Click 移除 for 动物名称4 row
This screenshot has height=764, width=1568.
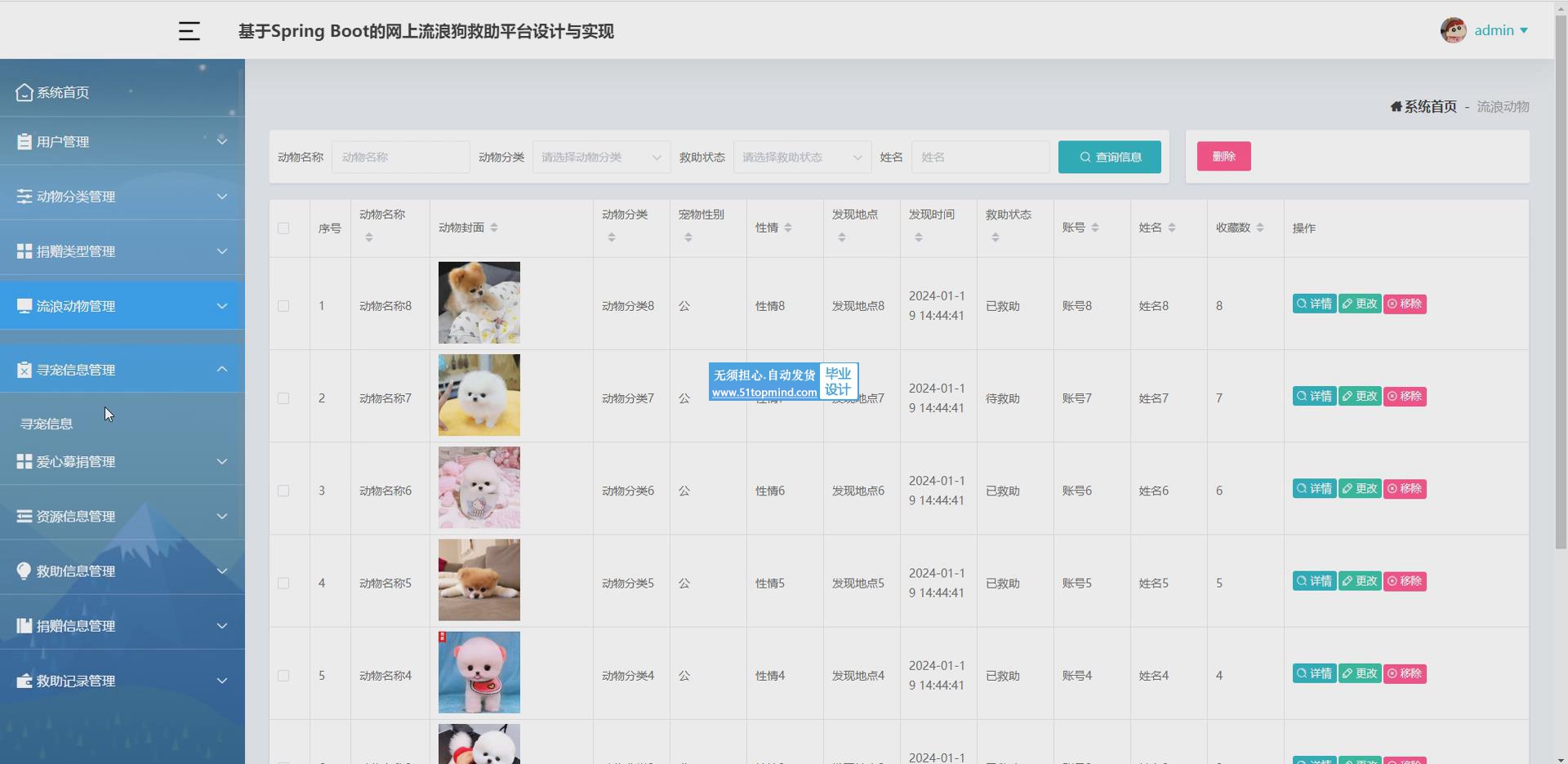point(1405,673)
